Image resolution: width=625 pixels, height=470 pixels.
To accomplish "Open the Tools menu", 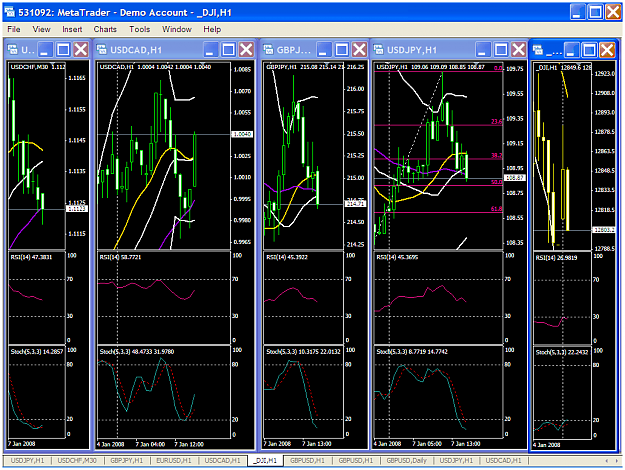I will point(140,29).
